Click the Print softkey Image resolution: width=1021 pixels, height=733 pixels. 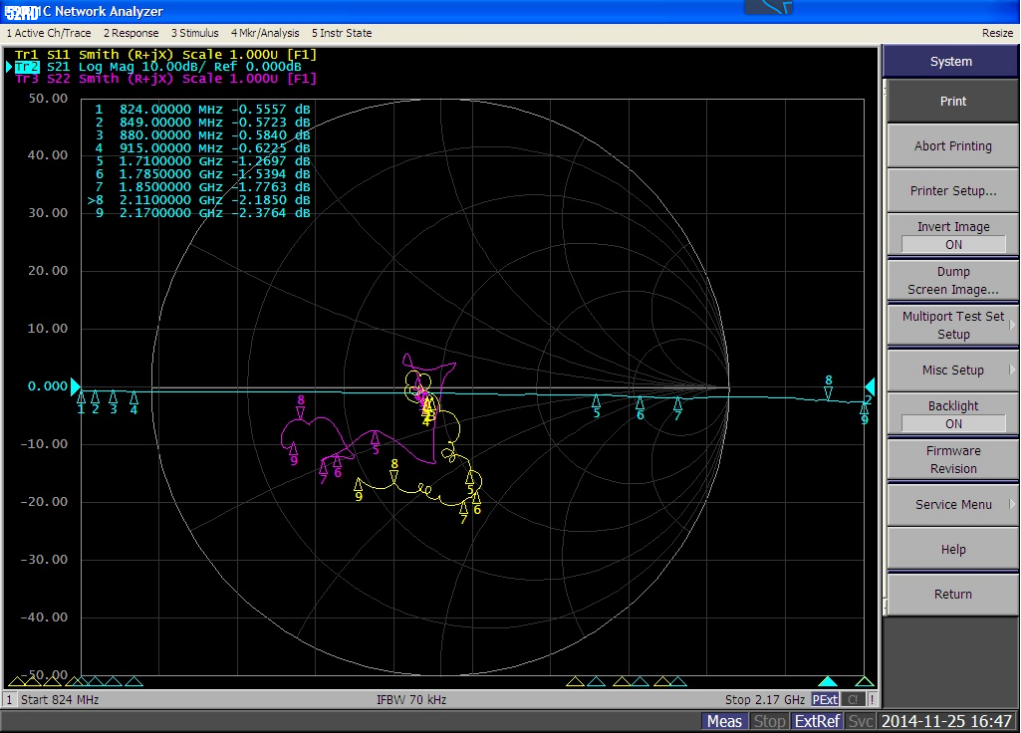pos(953,102)
